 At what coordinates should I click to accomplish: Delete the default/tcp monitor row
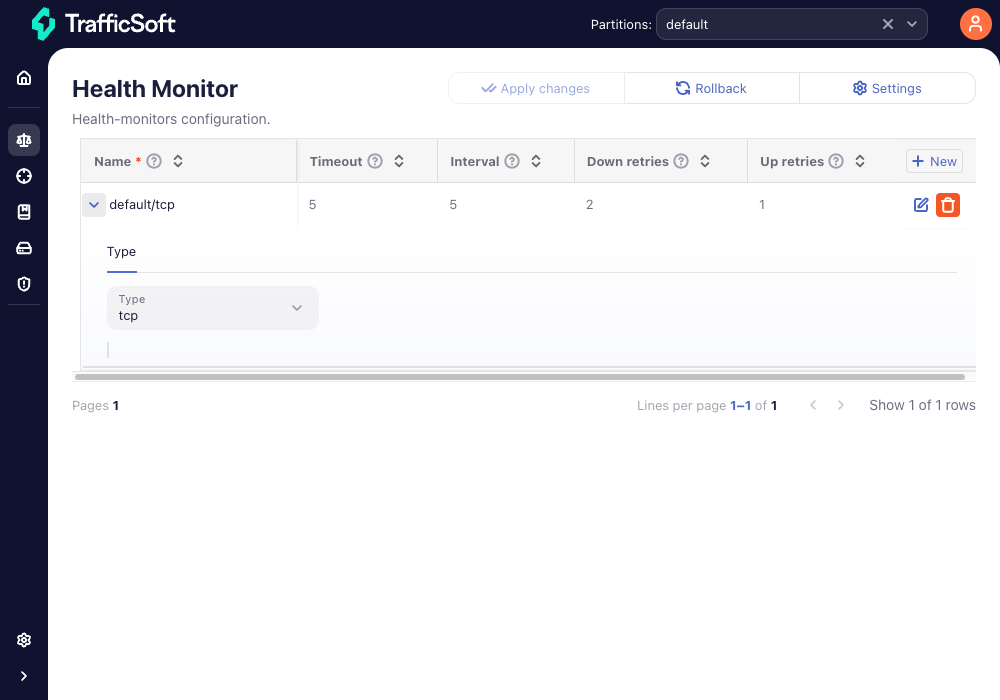(x=948, y=205)
